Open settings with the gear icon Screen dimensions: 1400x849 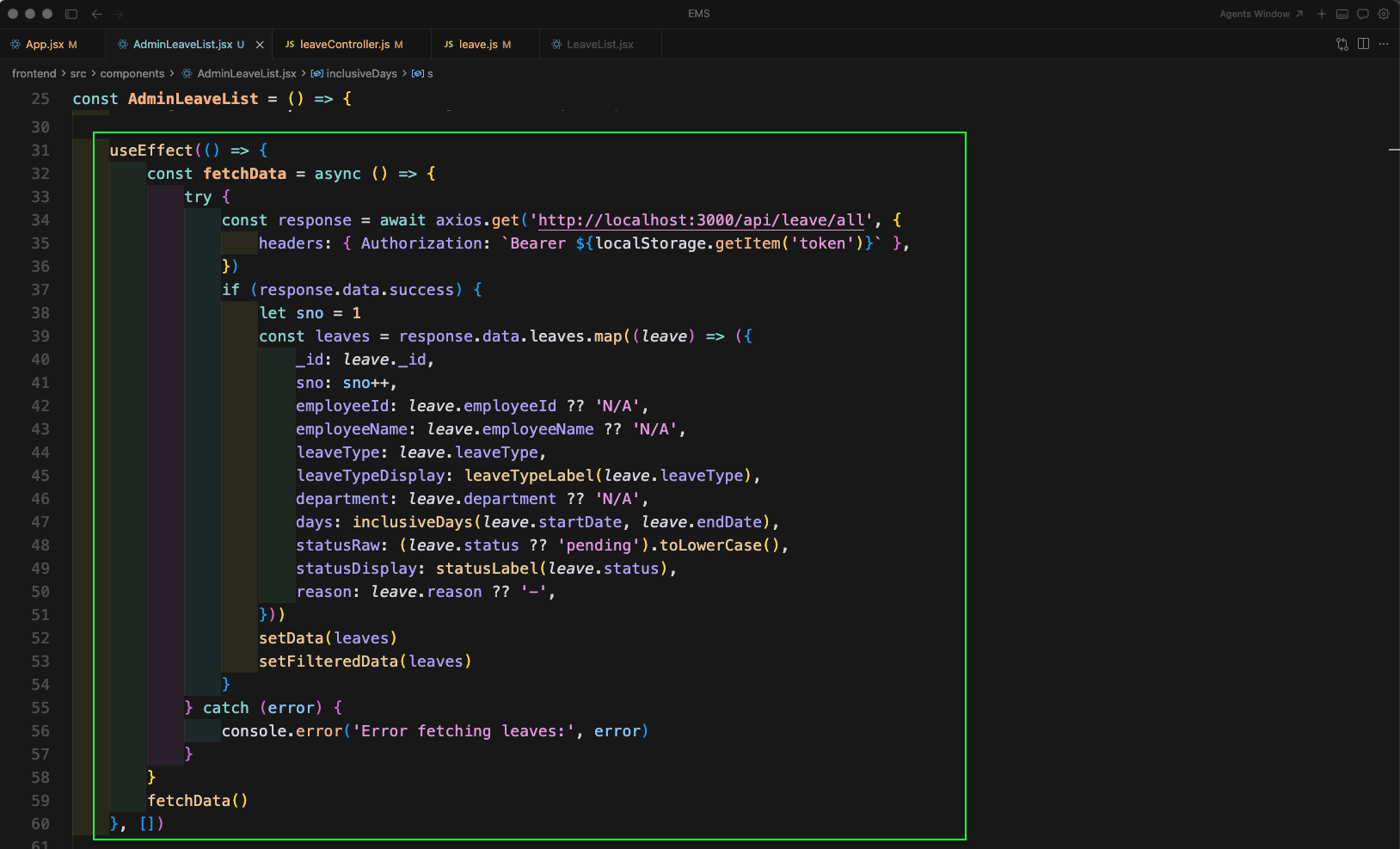click(x=1384, y=14)
